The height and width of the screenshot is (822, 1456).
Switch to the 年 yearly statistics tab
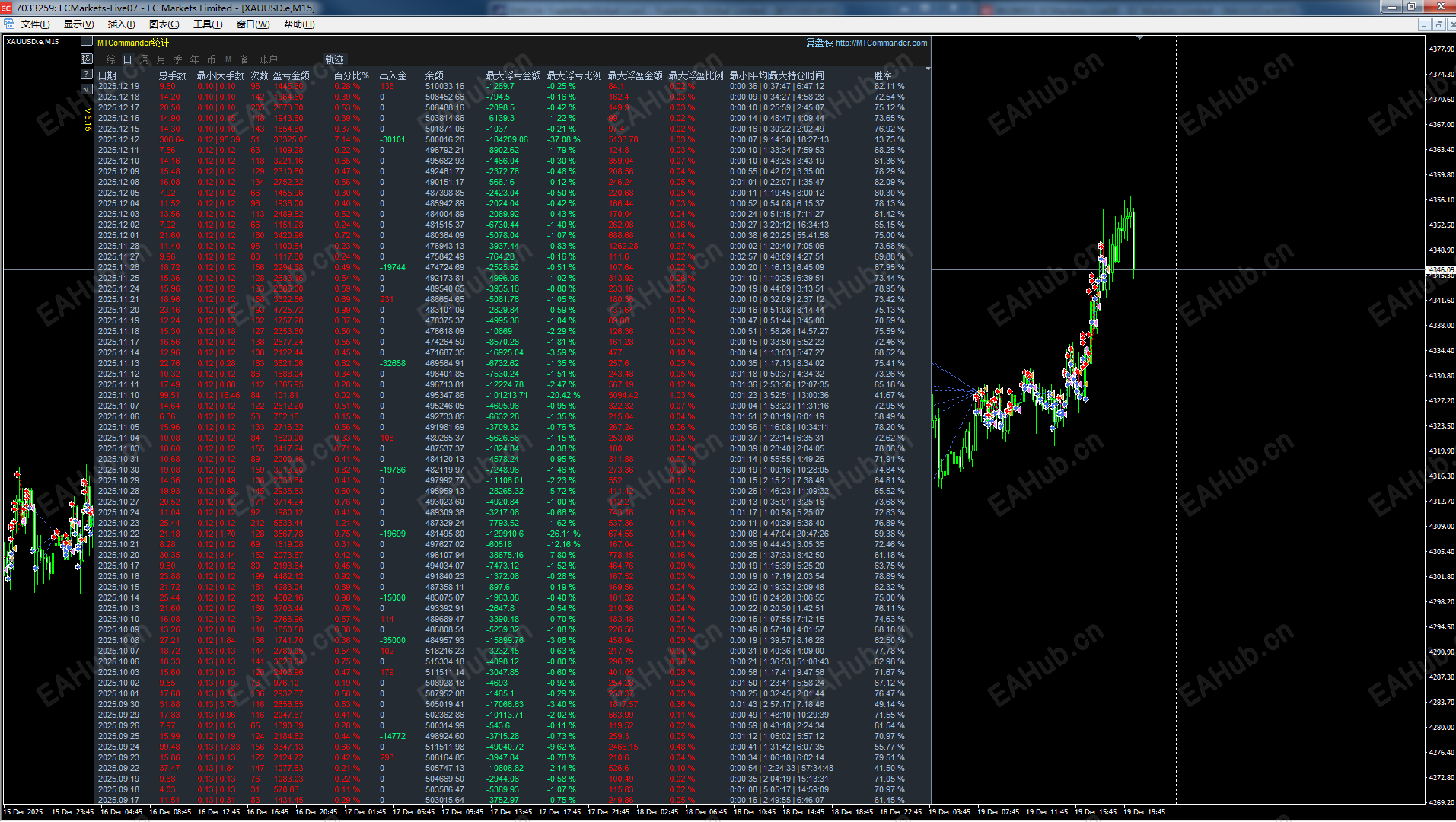click(x=194, y=59)
